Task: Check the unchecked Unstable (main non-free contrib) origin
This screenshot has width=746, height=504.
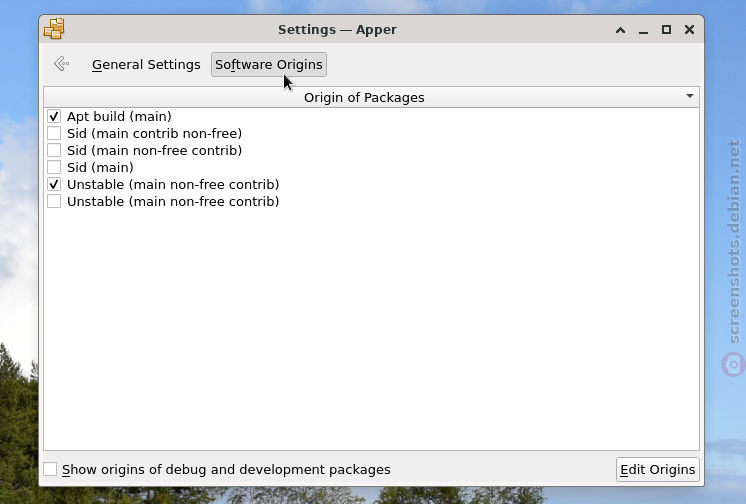Action: tap(54, 201)
